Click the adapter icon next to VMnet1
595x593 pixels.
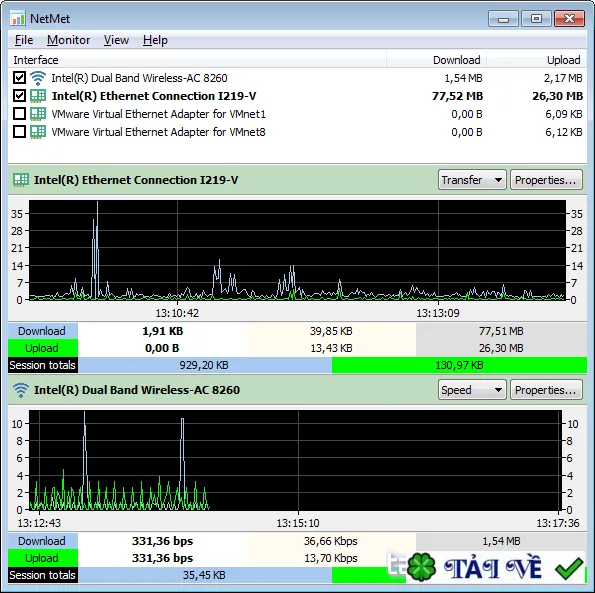tap(38, 114)
